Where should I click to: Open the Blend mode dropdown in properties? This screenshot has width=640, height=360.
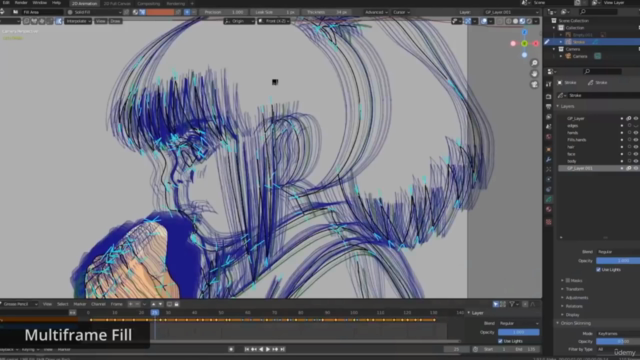(x=618, y=252)
